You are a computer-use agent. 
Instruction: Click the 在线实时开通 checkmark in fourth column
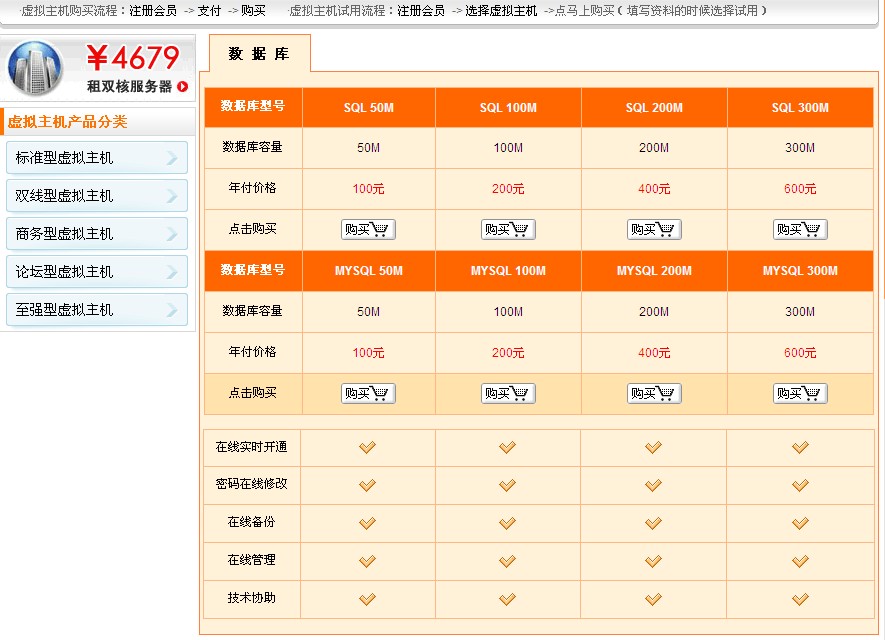(x=800, y=448)
